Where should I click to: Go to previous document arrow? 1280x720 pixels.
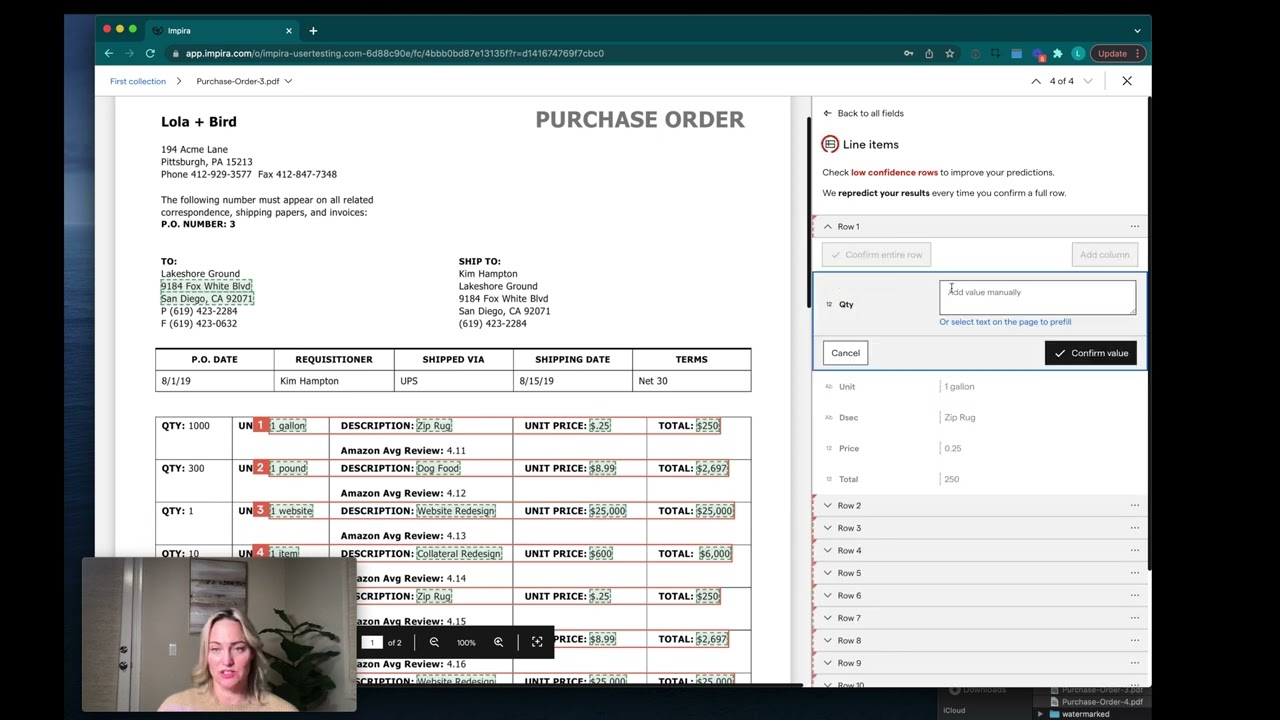pyautogui.click(x=1036, y=81)
